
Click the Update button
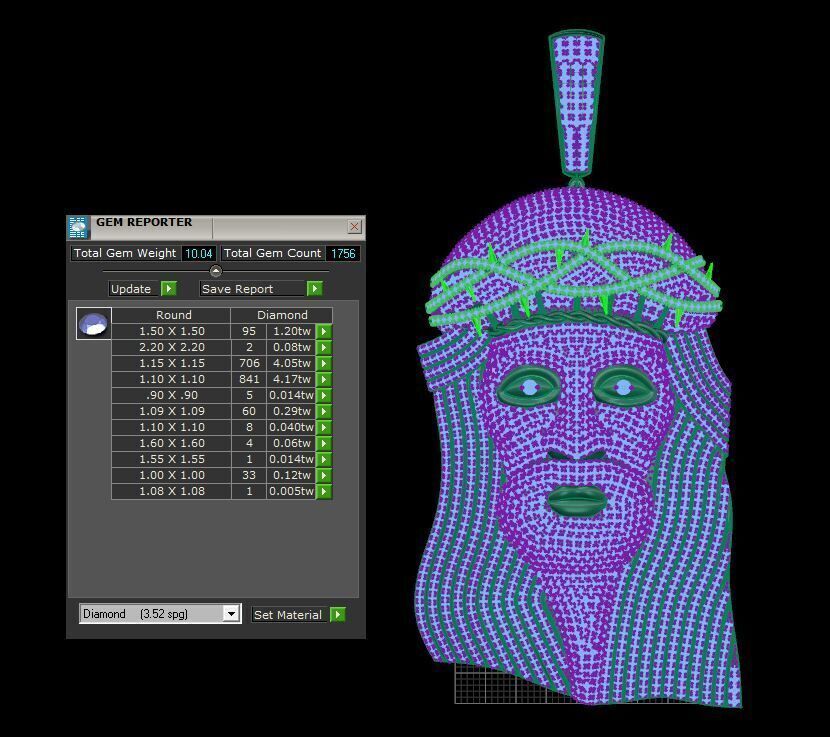[131, 289]
